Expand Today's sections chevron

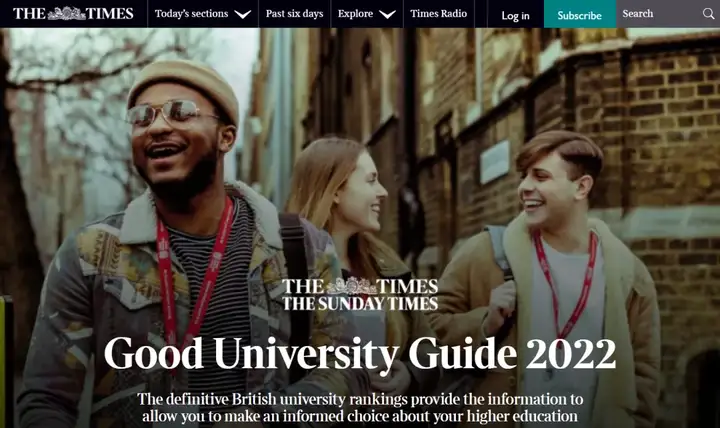(243, 14)
